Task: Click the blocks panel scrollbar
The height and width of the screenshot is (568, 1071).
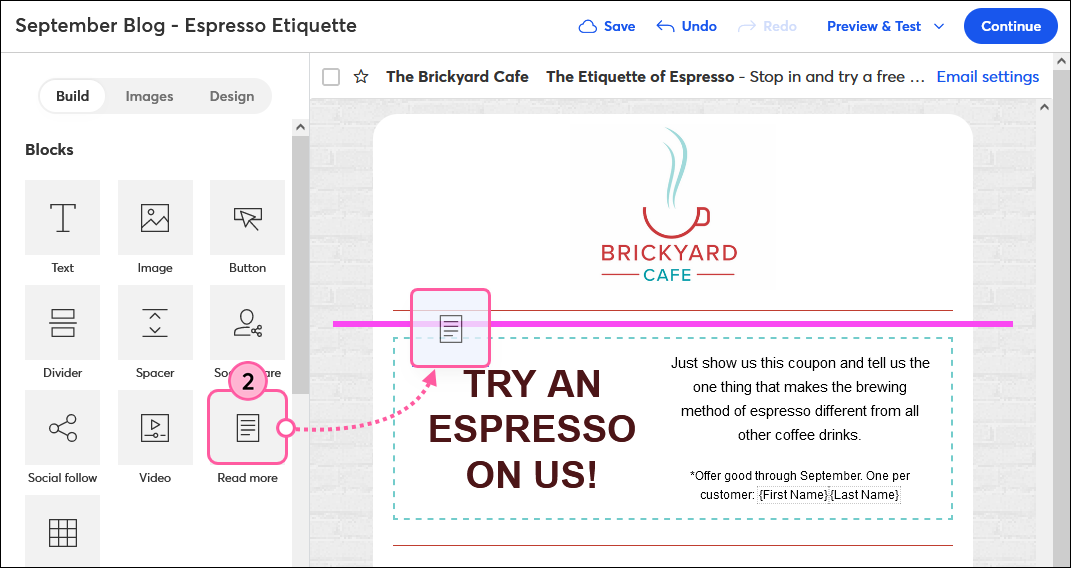Action: click(x=301, y=263)
